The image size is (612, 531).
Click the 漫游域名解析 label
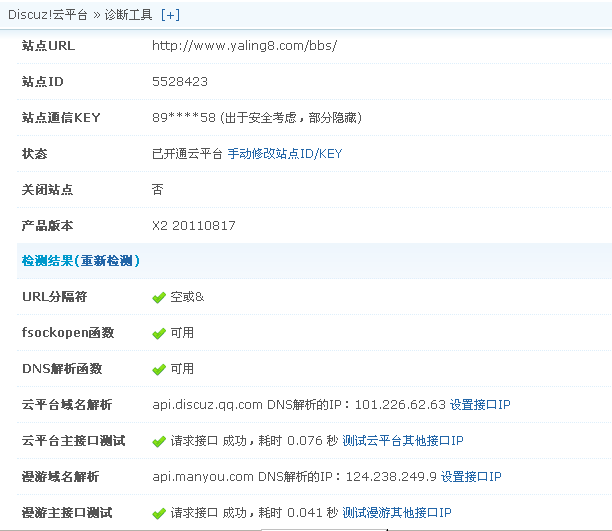point(60,477)
